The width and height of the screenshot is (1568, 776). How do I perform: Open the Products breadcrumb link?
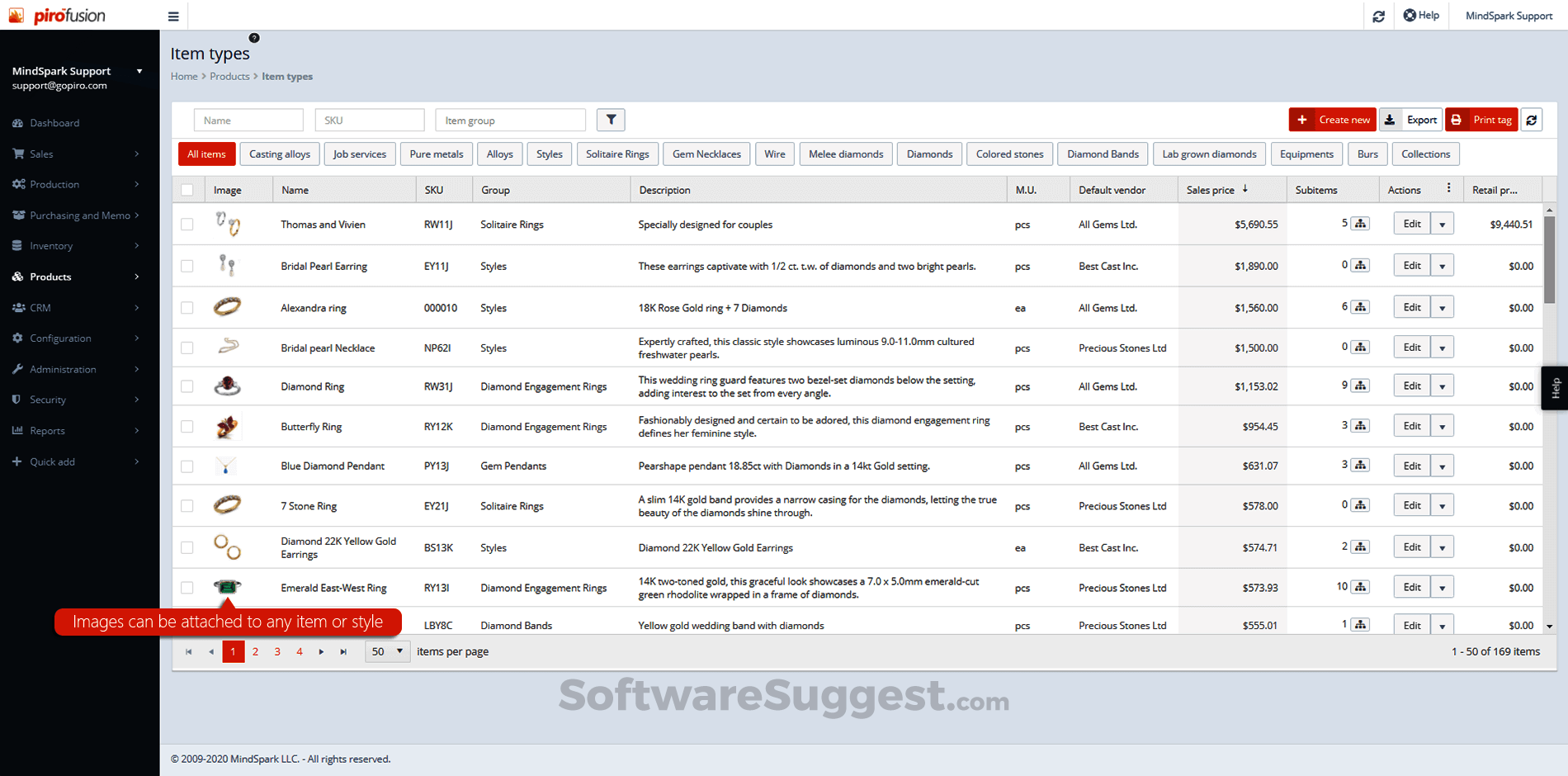tap(229, 76)
